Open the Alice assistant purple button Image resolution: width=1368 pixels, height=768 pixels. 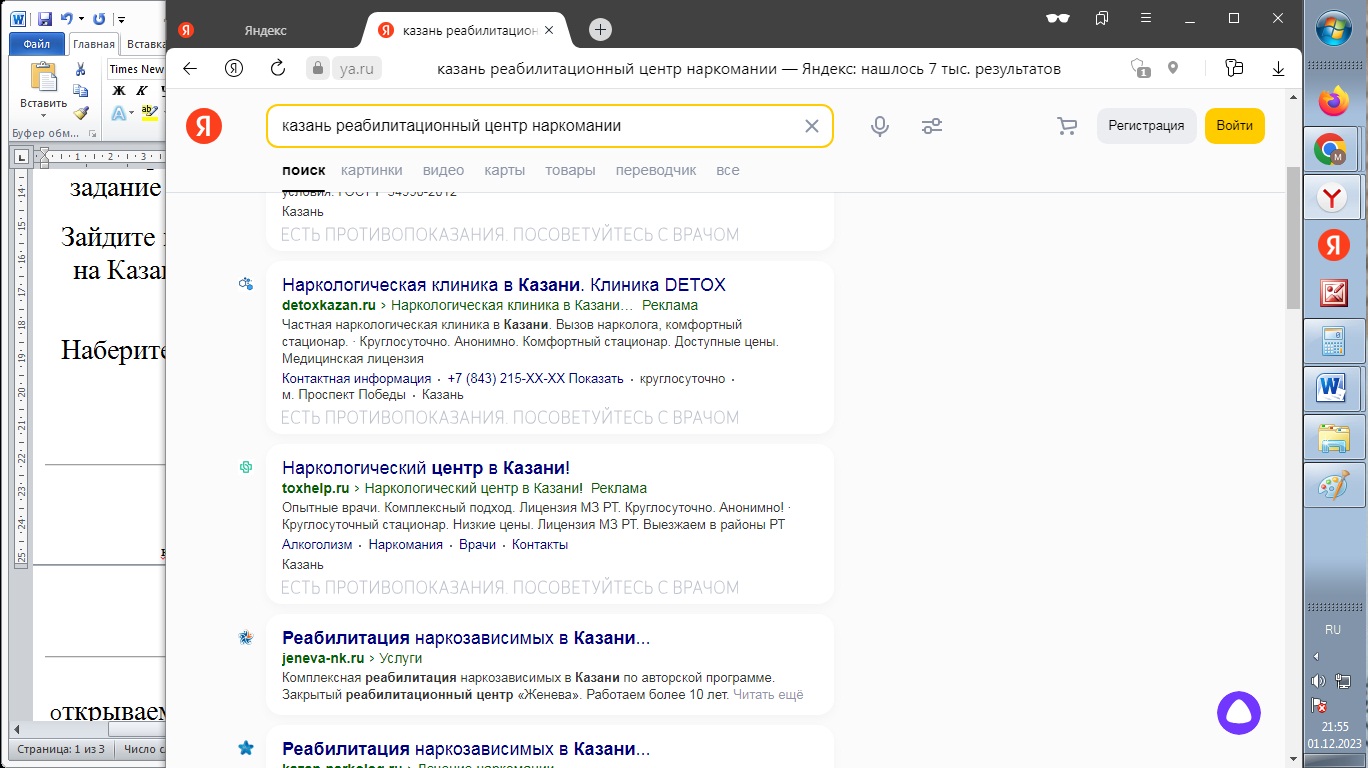point(1239,713)
